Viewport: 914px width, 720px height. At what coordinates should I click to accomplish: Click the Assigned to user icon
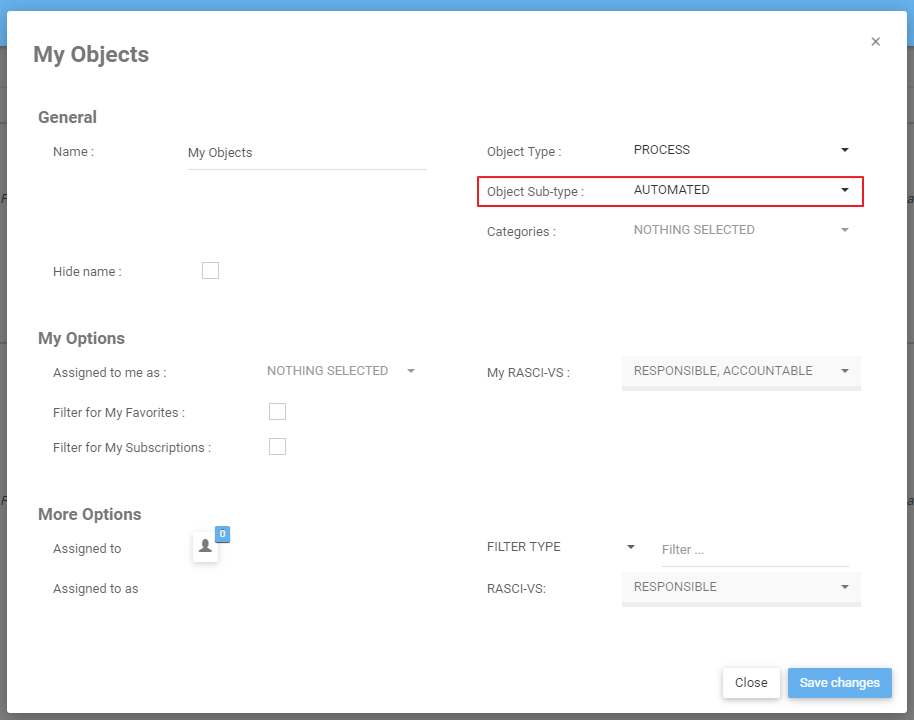[205, 546]
